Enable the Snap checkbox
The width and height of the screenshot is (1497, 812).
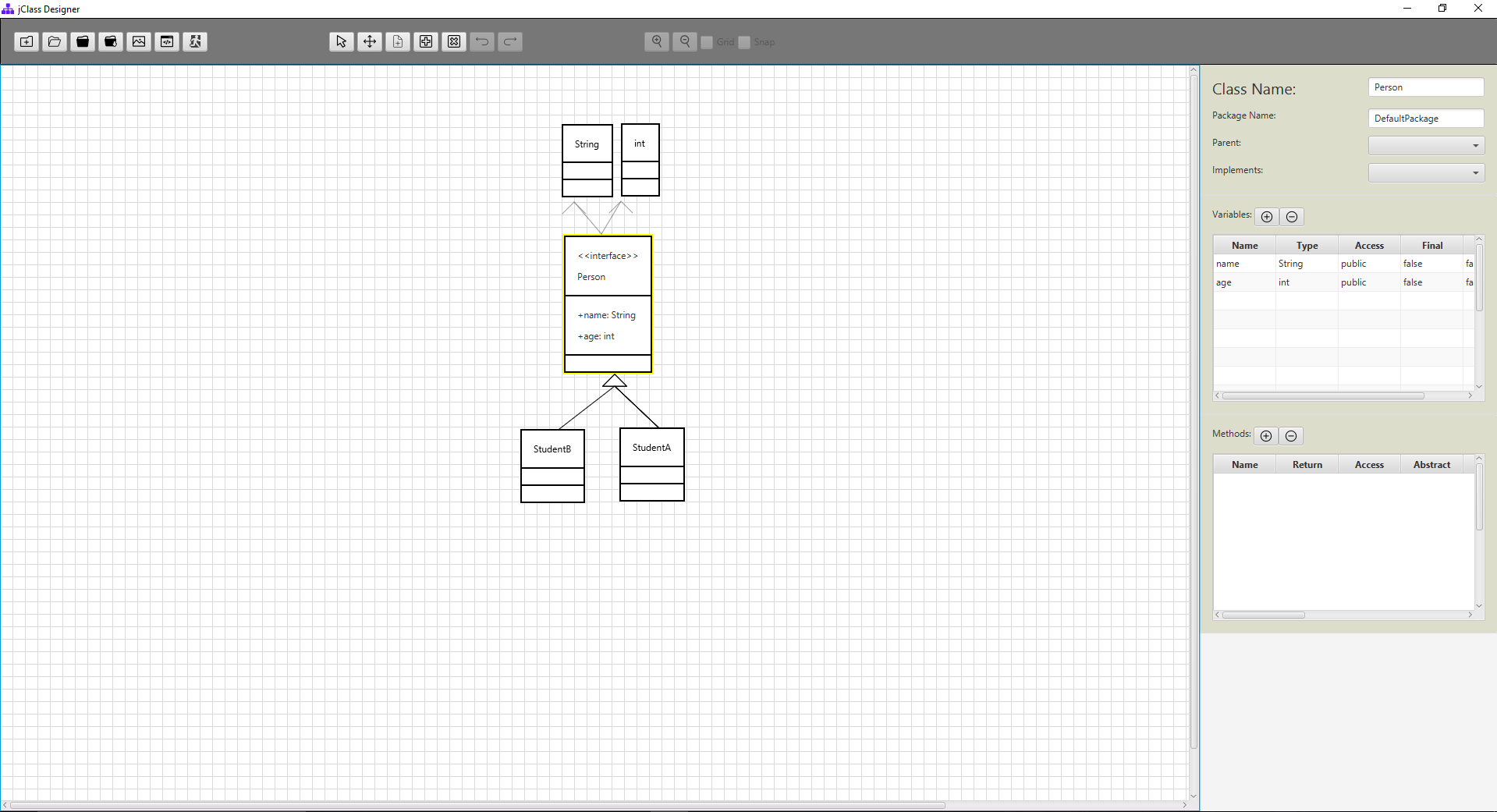click(x=743, y=42)
